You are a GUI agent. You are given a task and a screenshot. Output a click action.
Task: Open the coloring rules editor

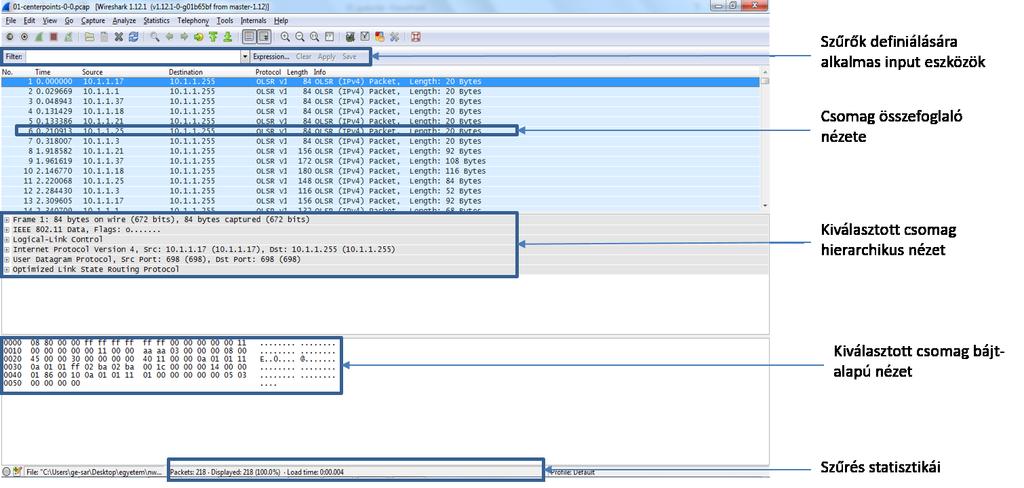pos(379,37)
